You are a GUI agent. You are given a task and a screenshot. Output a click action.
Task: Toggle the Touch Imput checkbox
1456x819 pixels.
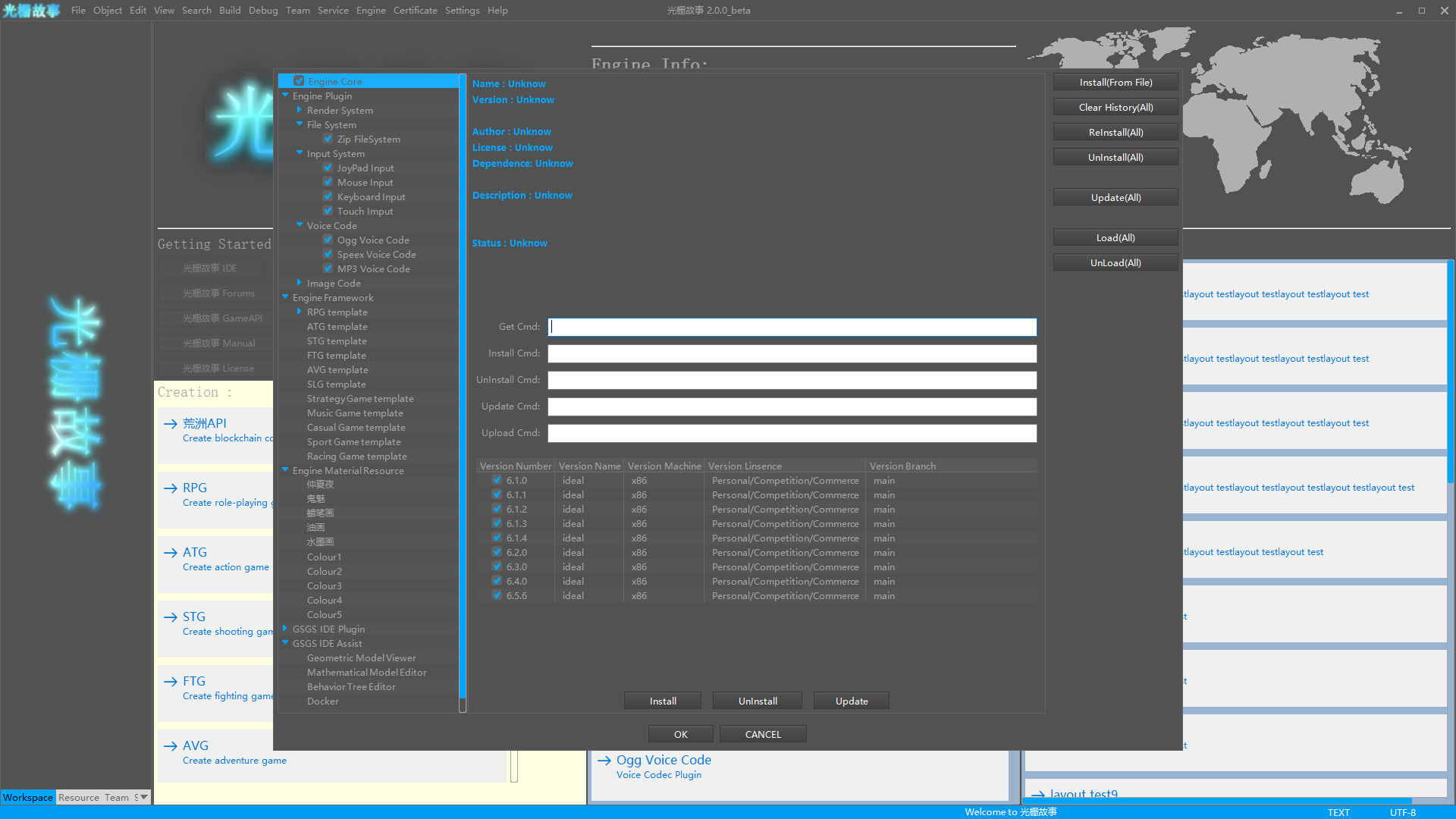click(328, 211)
